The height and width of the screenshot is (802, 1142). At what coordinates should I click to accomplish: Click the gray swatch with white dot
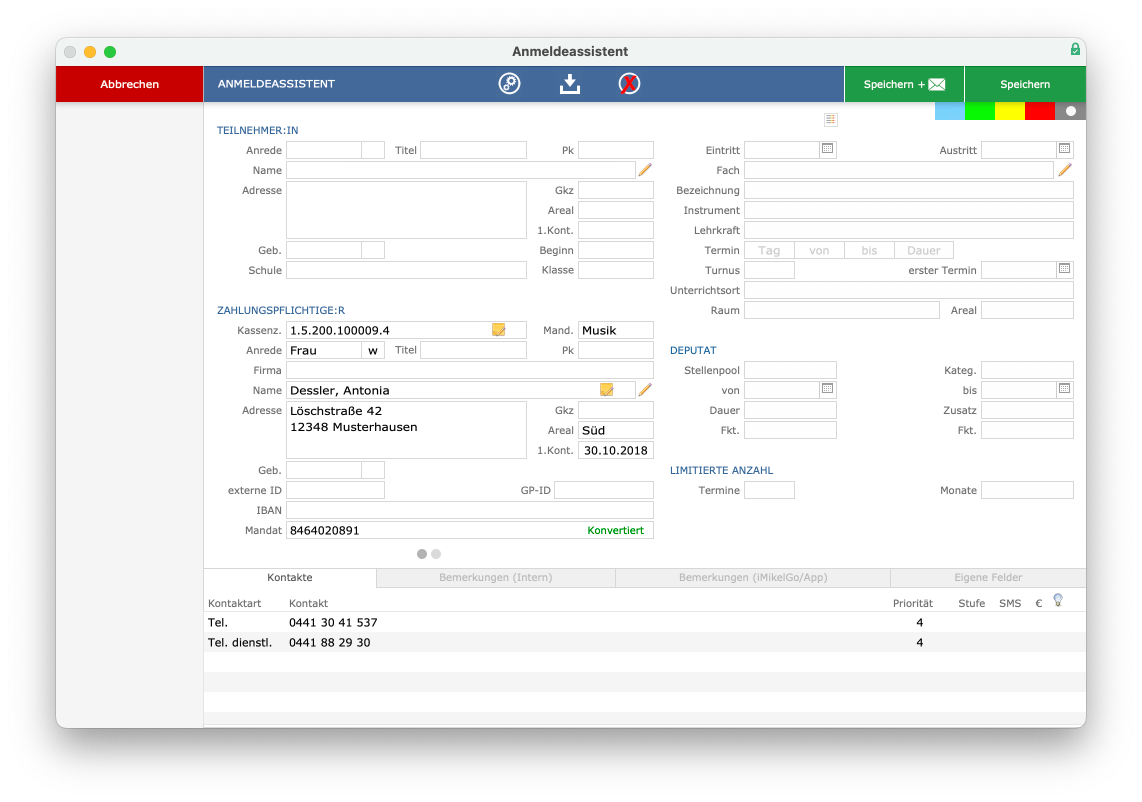pos(1071,111)
